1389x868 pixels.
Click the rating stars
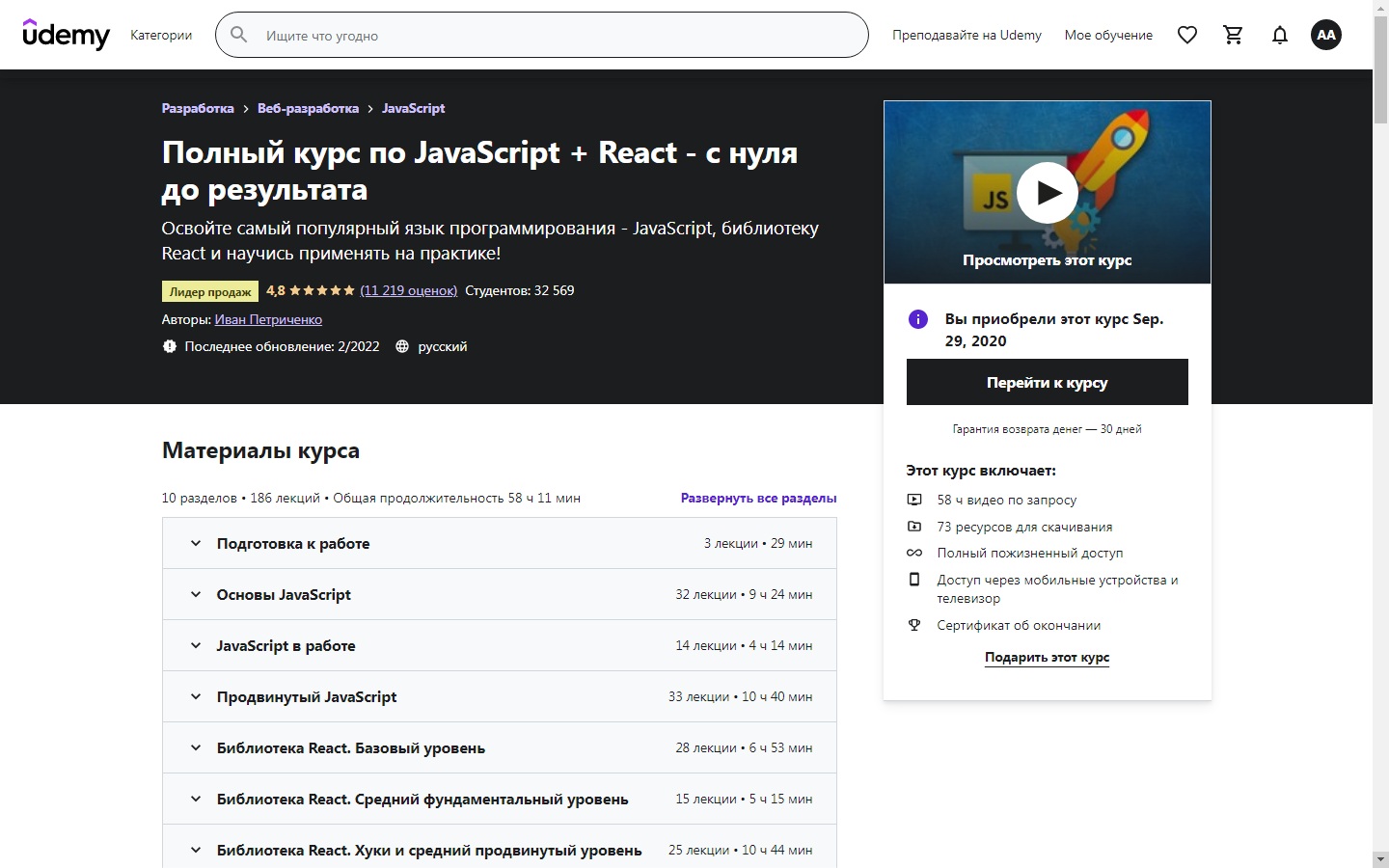tap(322, 290)
